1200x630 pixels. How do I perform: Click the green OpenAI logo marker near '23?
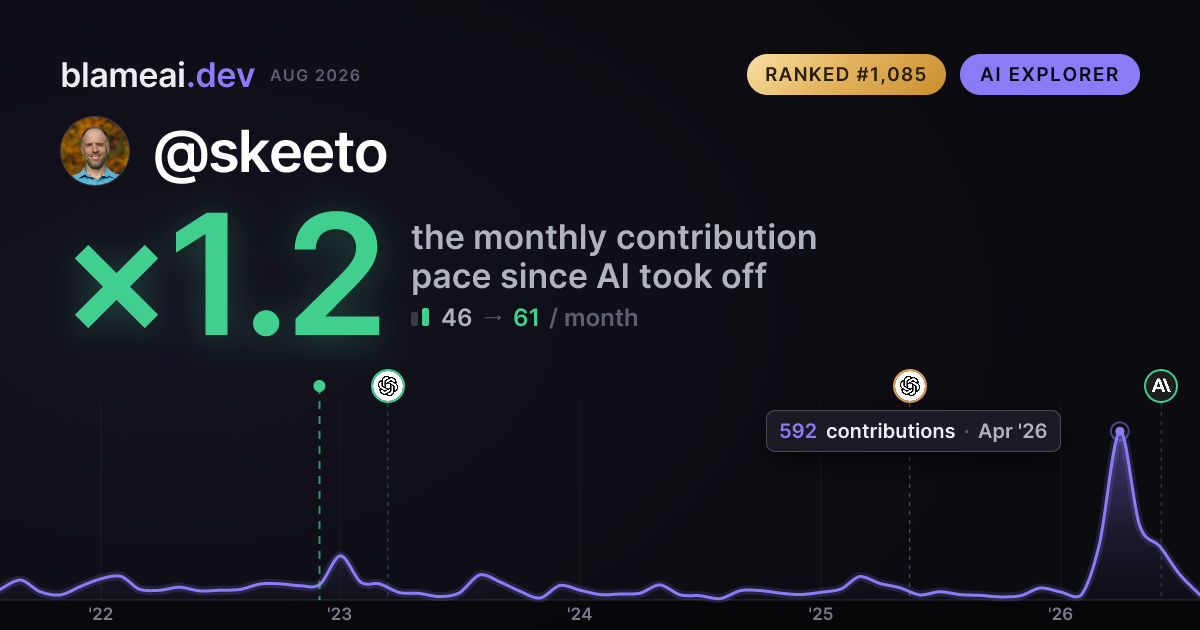(x=388, y=386)
